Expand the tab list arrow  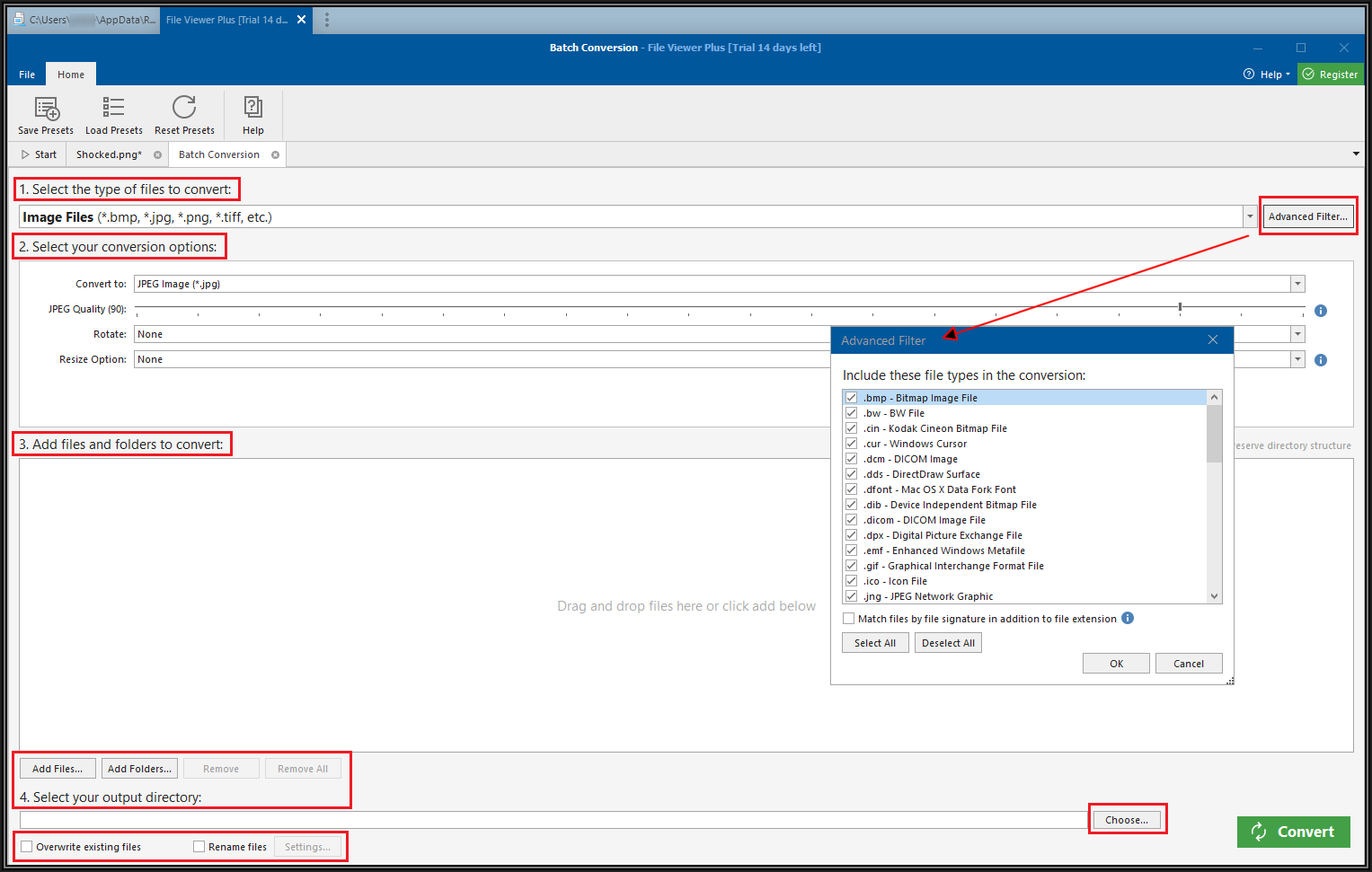pos(1356,154)
